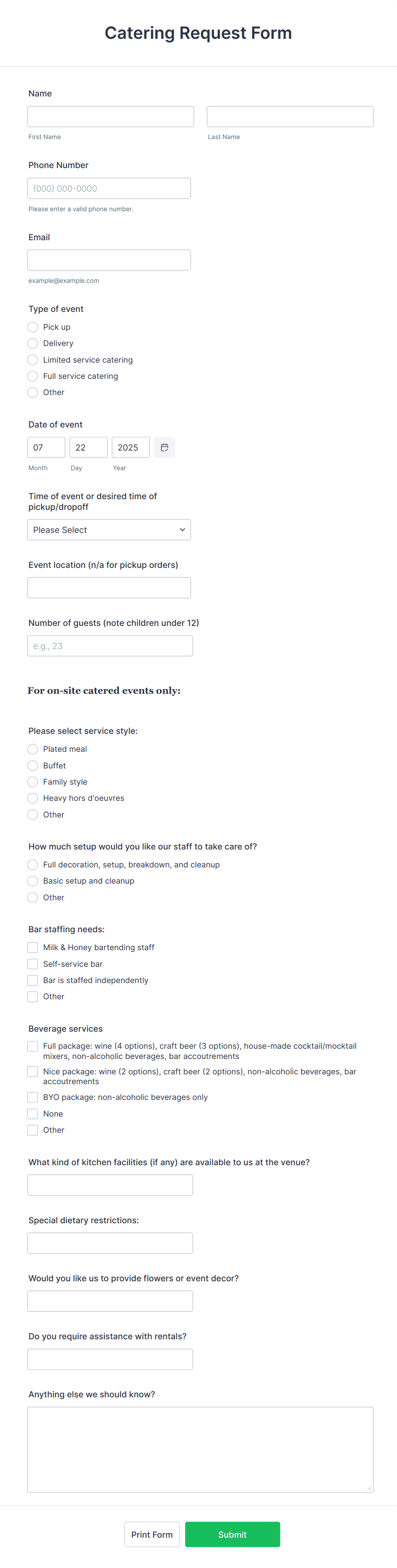Select 'Full service catering' option

(x=32, y=375)
